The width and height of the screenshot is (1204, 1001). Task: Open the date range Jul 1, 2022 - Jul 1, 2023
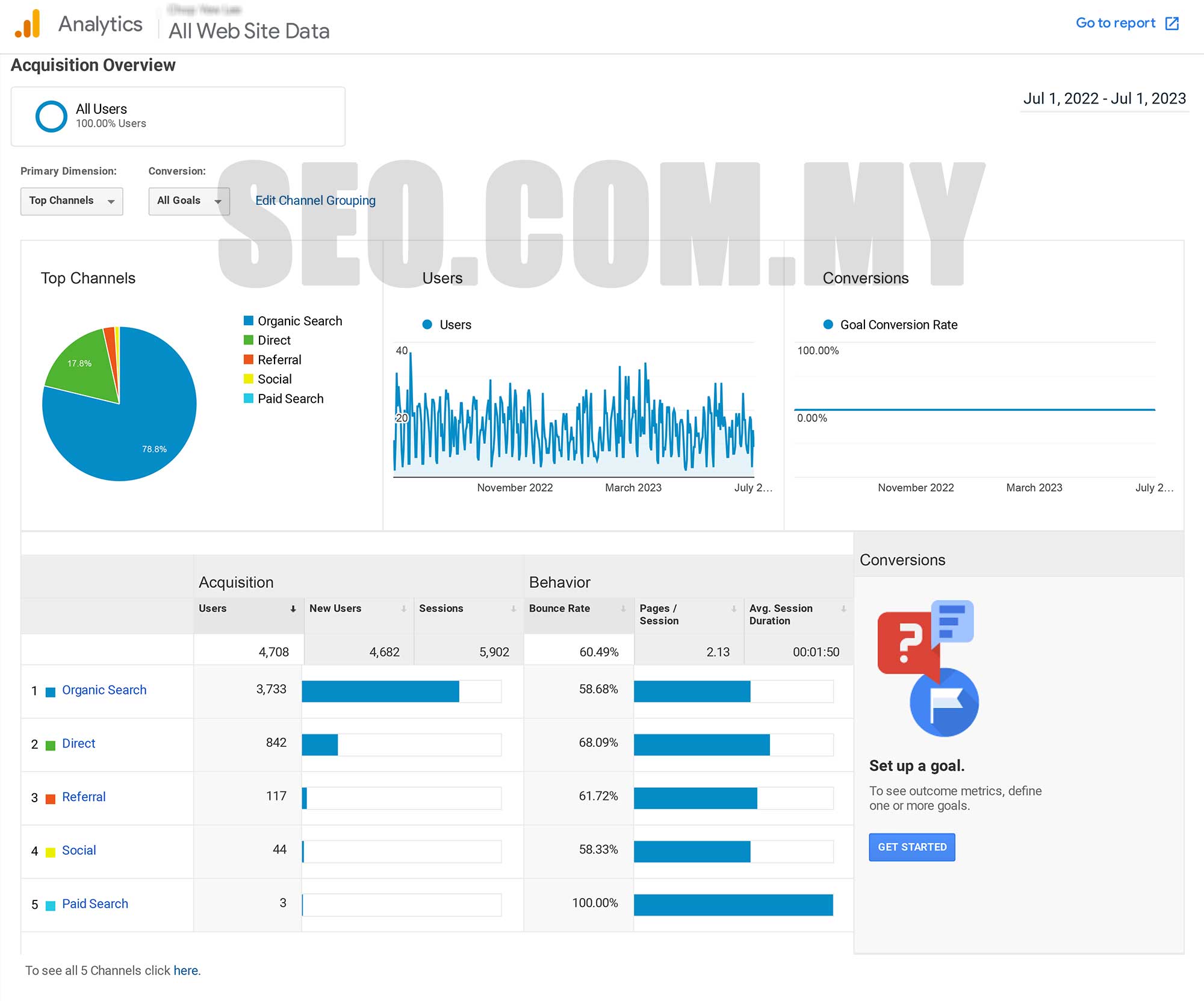(x=1105, y=99)
